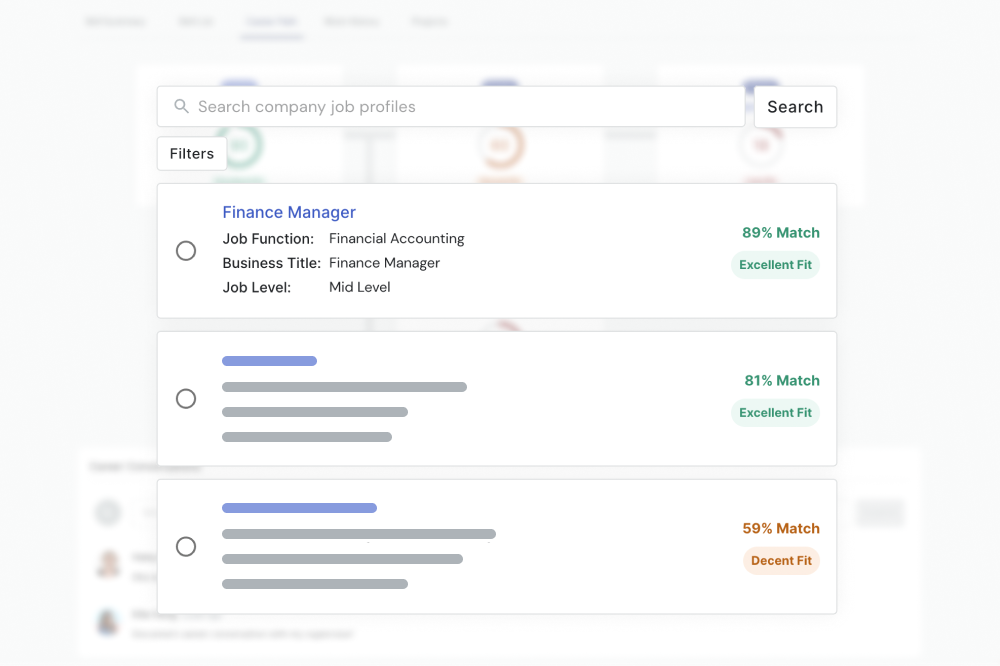Screen dimensions: 1000x666
Task: Click the Mid Level job level text
Action: 359,286
